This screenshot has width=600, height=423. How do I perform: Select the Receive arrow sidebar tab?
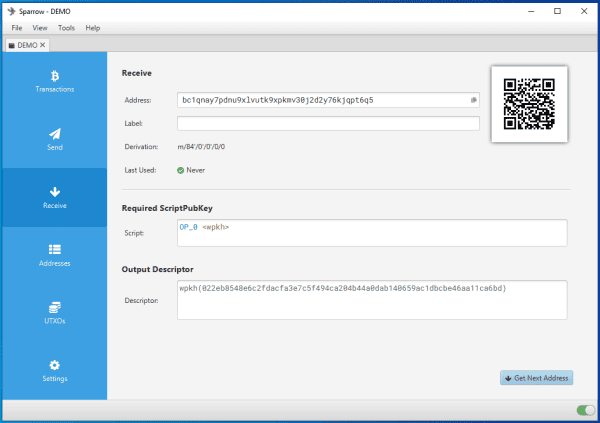(54, 197)
